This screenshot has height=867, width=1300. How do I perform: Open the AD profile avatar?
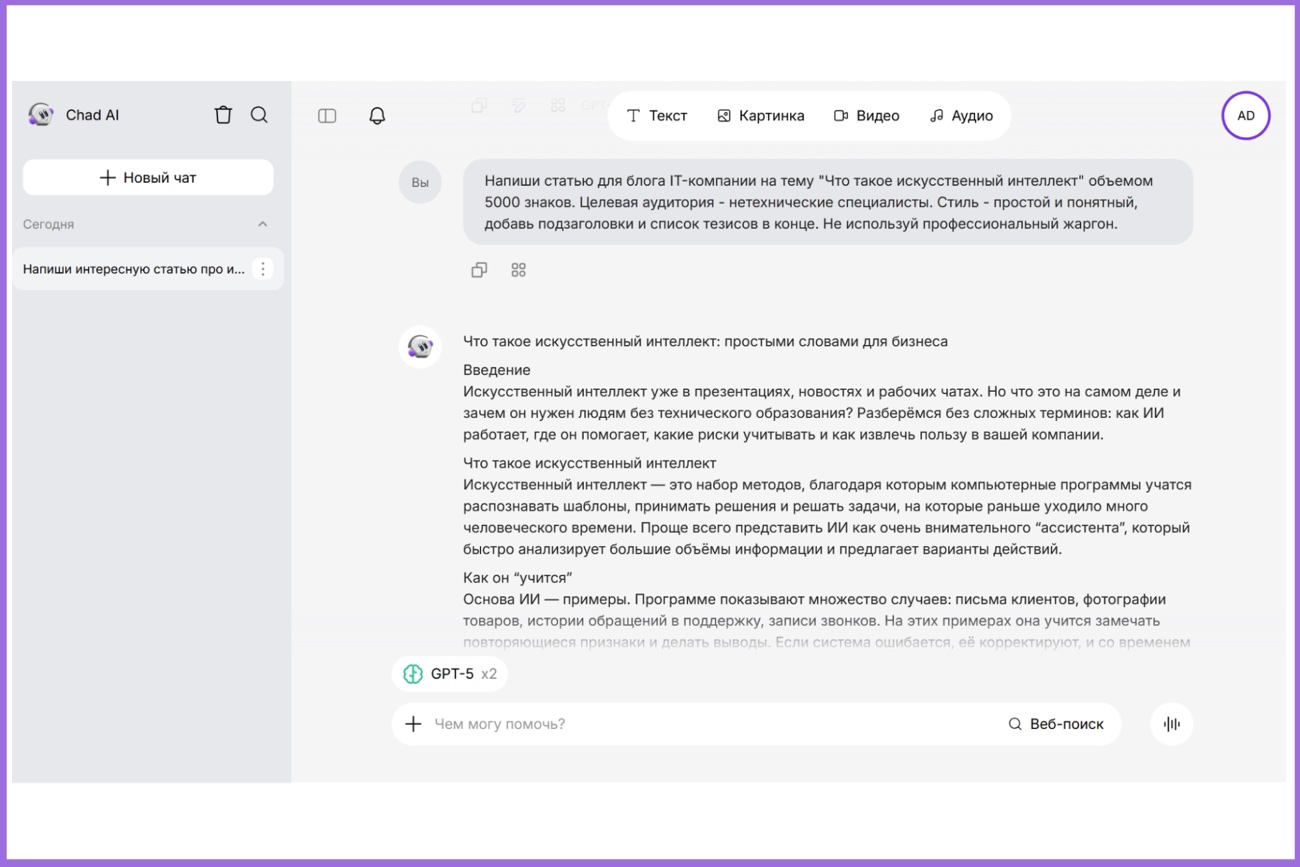point(1245,116)
